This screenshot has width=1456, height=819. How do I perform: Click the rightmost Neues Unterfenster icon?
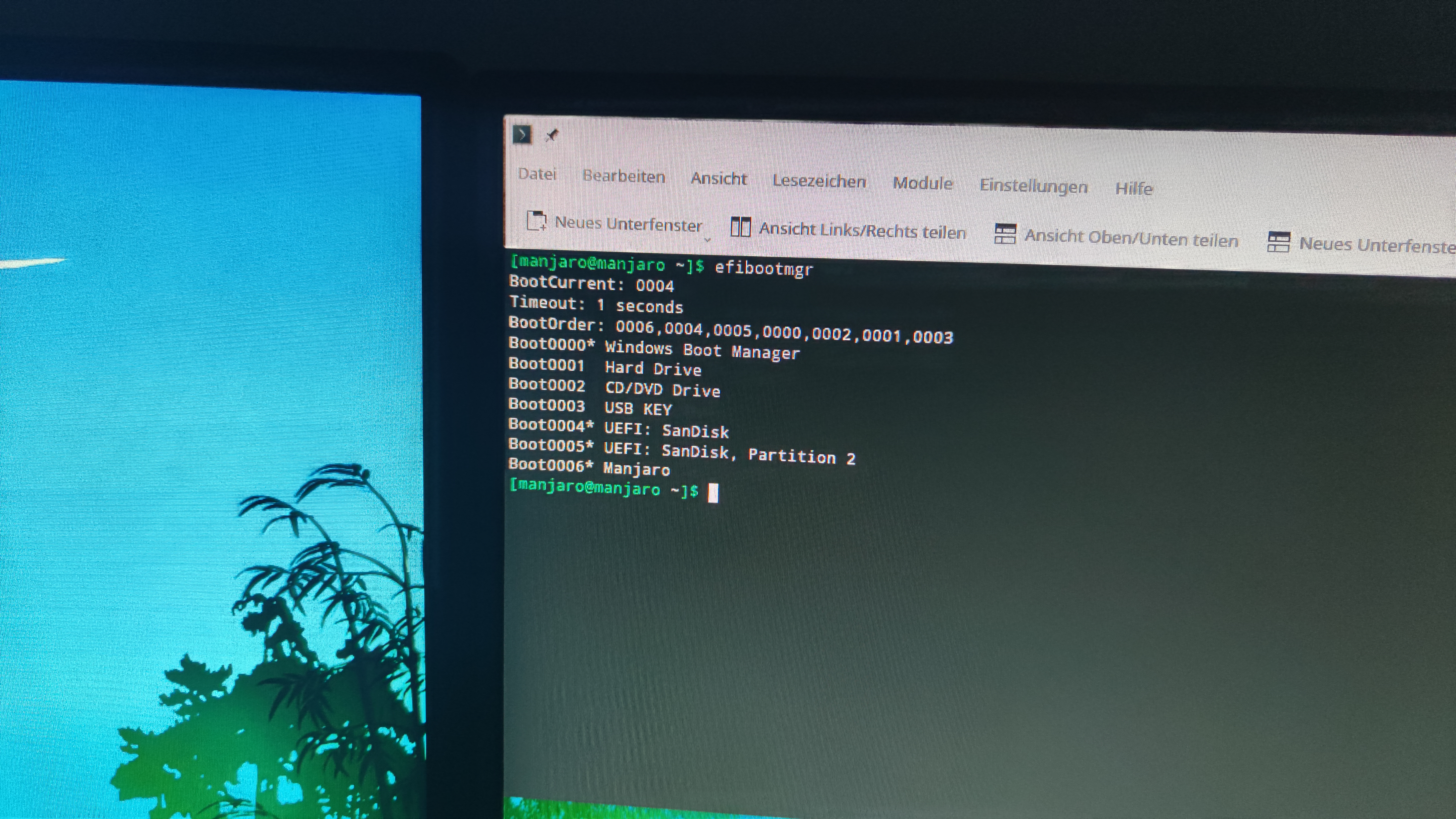pos(1278,242)
